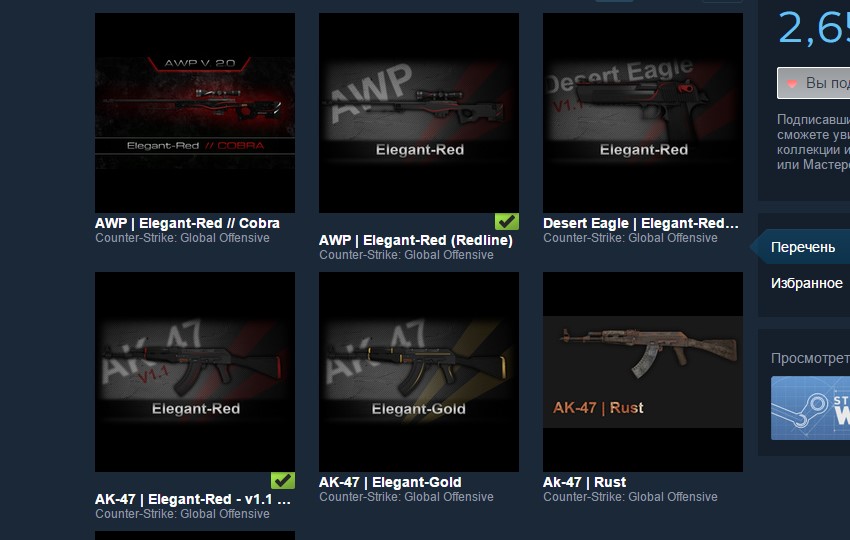Open AWP | Elegant-Red (Redline) title link

pos(416,240)
